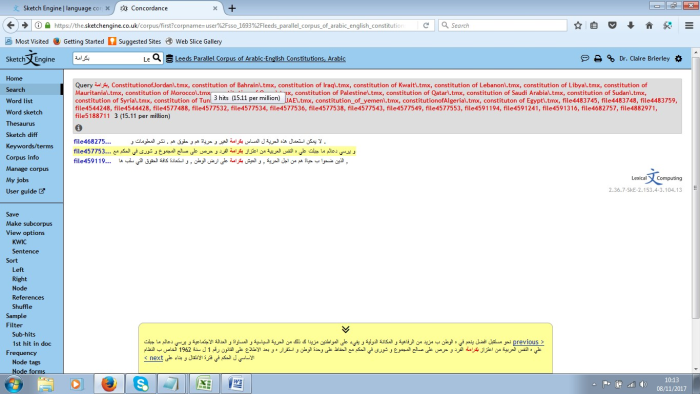
Task: Switch to Sketch Engine language corpus tab
Action: (61, 8)
